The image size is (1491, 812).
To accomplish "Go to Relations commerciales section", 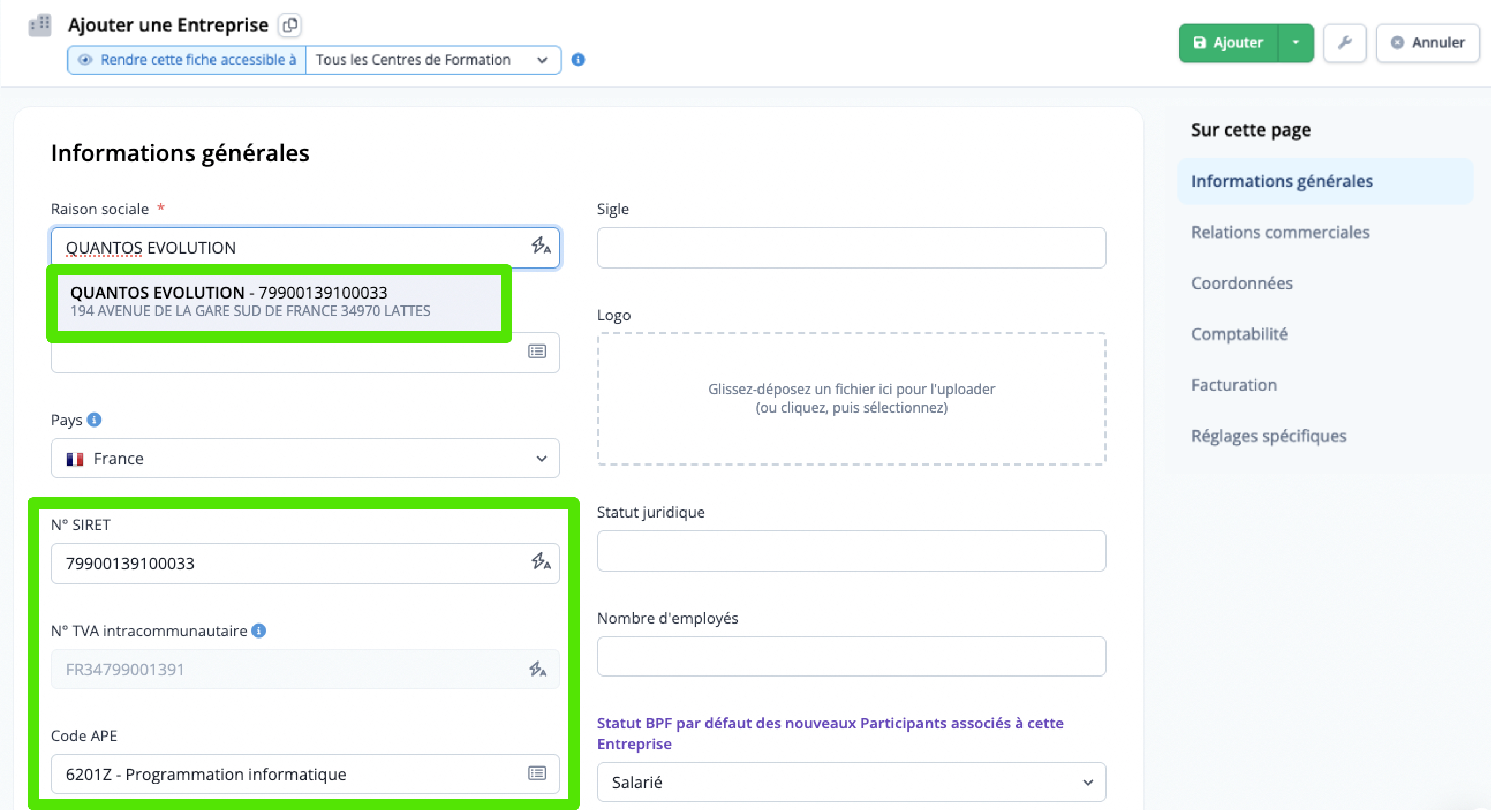I will point(1279,232).
